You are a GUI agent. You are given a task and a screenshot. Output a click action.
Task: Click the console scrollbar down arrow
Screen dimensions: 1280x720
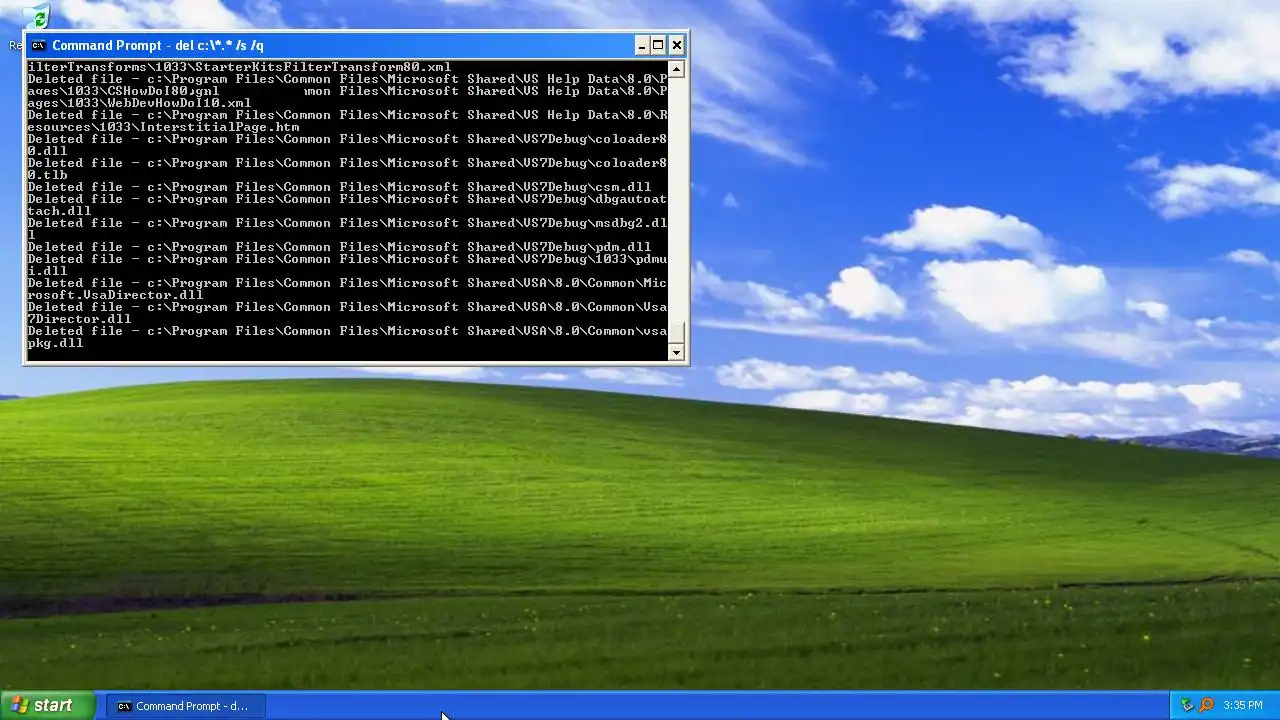tap(676, 352)
